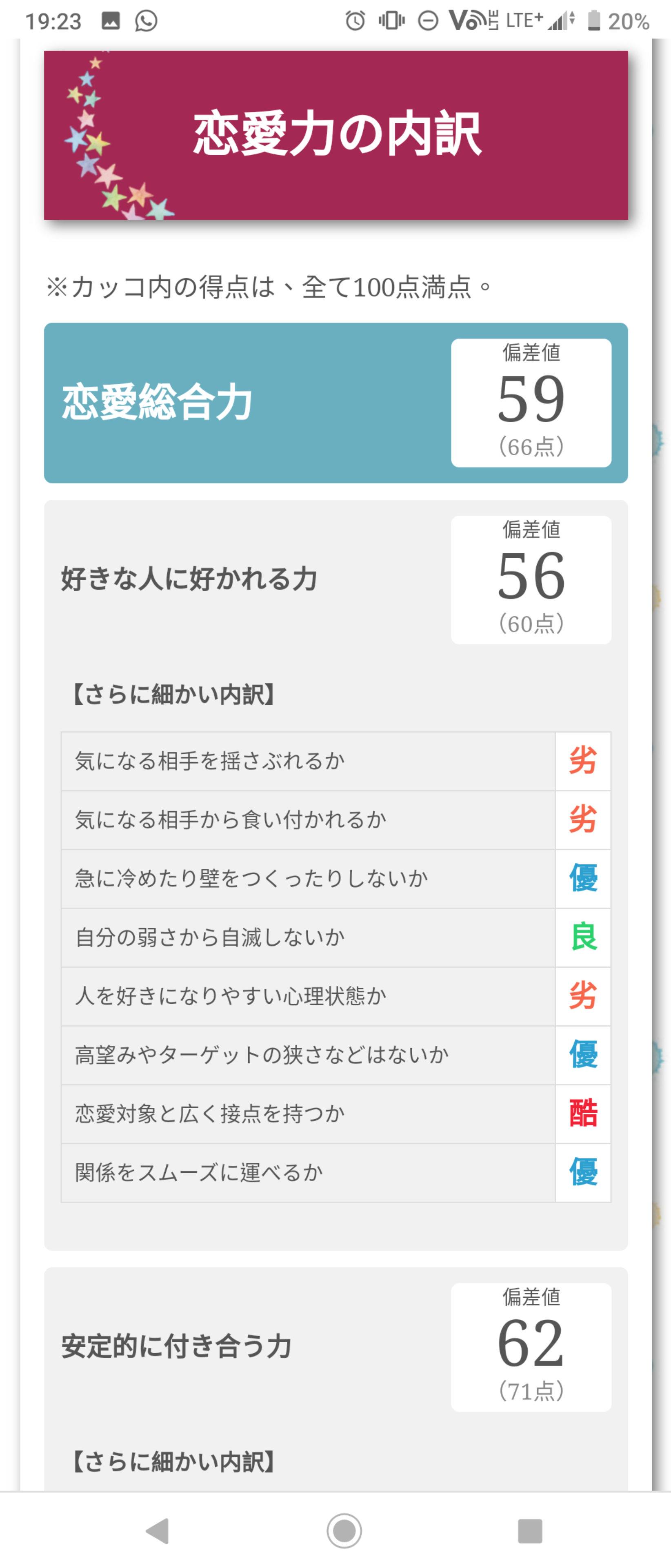Tap the do-not-disturb status icon
Screen dimensions: 671x1568
pos(428,21)
